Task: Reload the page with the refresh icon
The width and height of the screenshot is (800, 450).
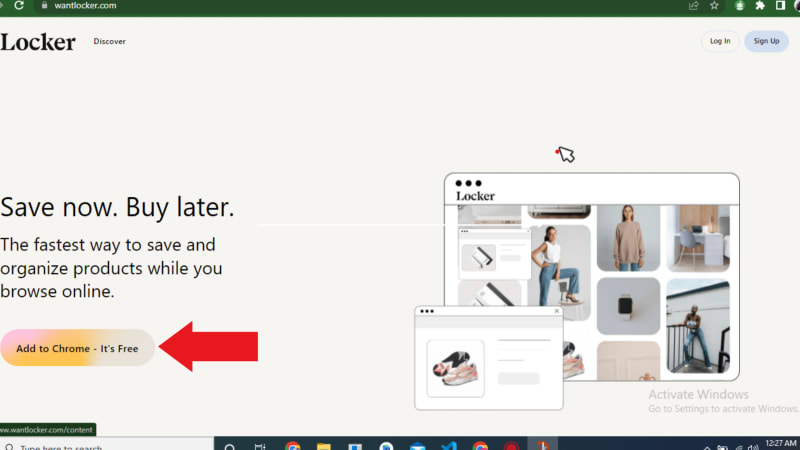Action: pos(19,6)
